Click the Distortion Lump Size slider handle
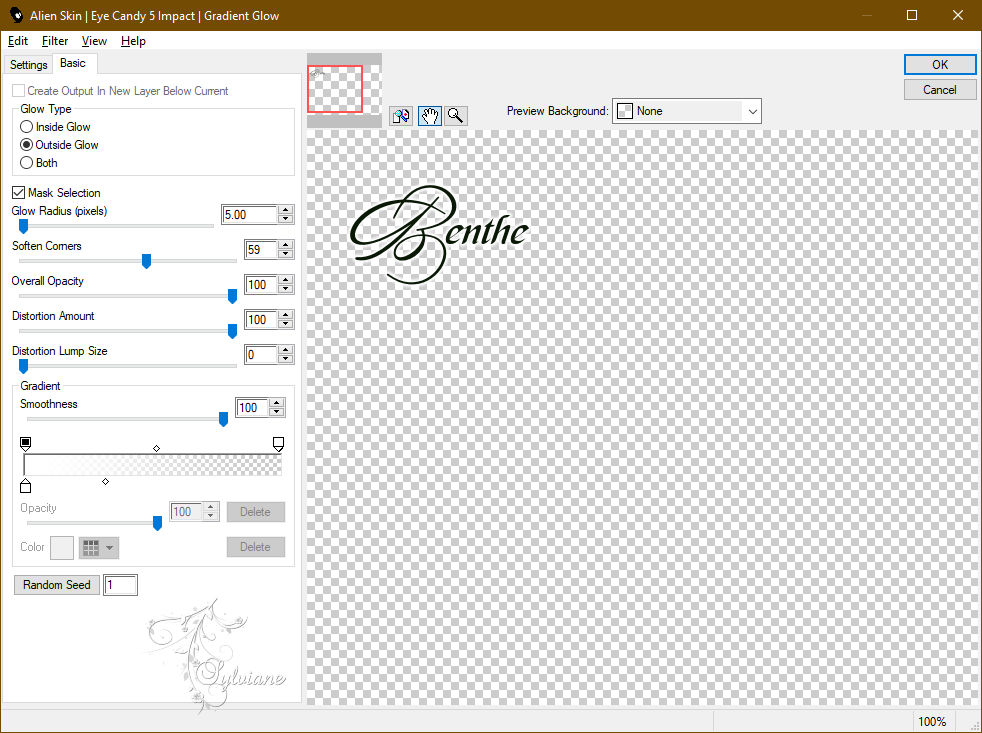This screenshot has height=733, width=982. click(x=23, y=366)
